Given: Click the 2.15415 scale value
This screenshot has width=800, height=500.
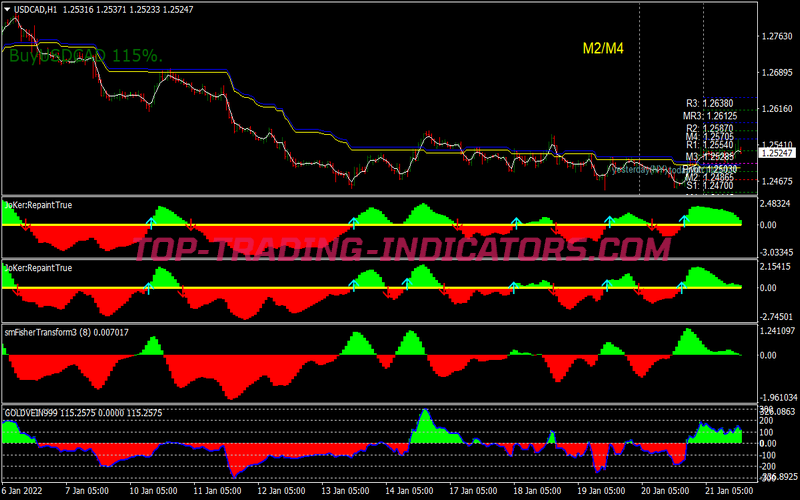Looking at the screenshot, I should (776, 267).
